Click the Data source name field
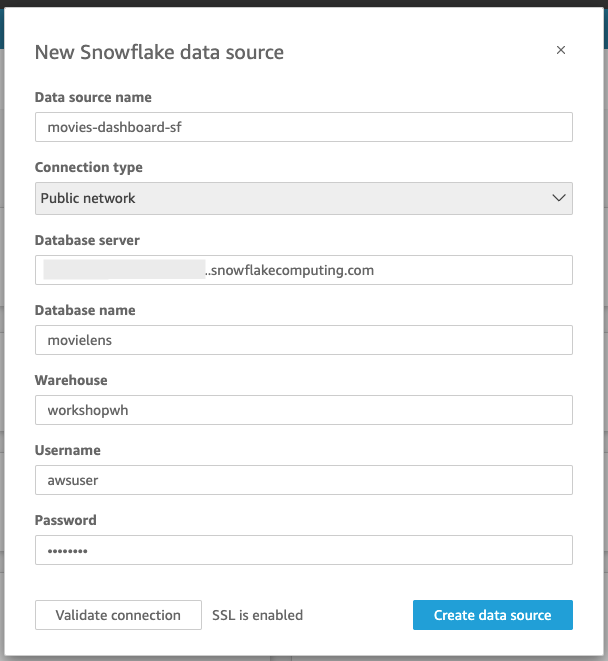608x661 pixels. pyautogui.click(x=304, y=127)
